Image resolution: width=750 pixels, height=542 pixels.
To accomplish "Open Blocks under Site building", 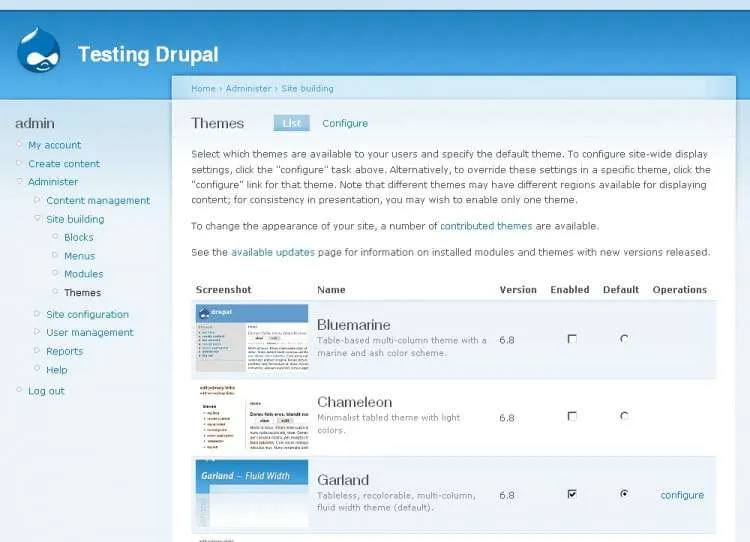I will [x=79, y=237].
